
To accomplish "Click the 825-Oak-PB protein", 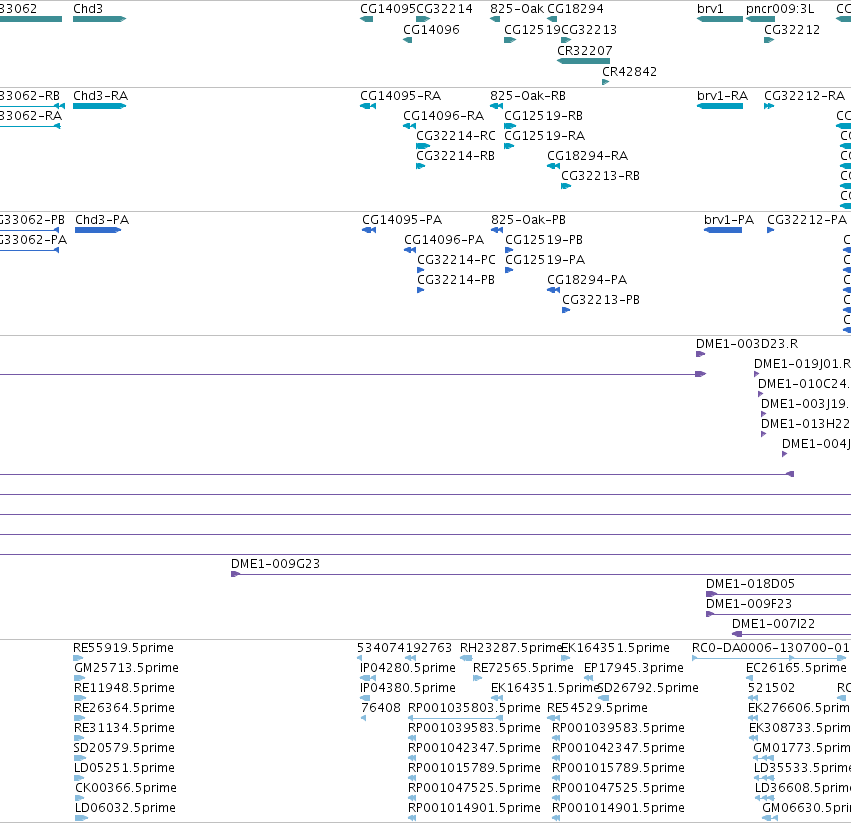I will coord(497,230).
